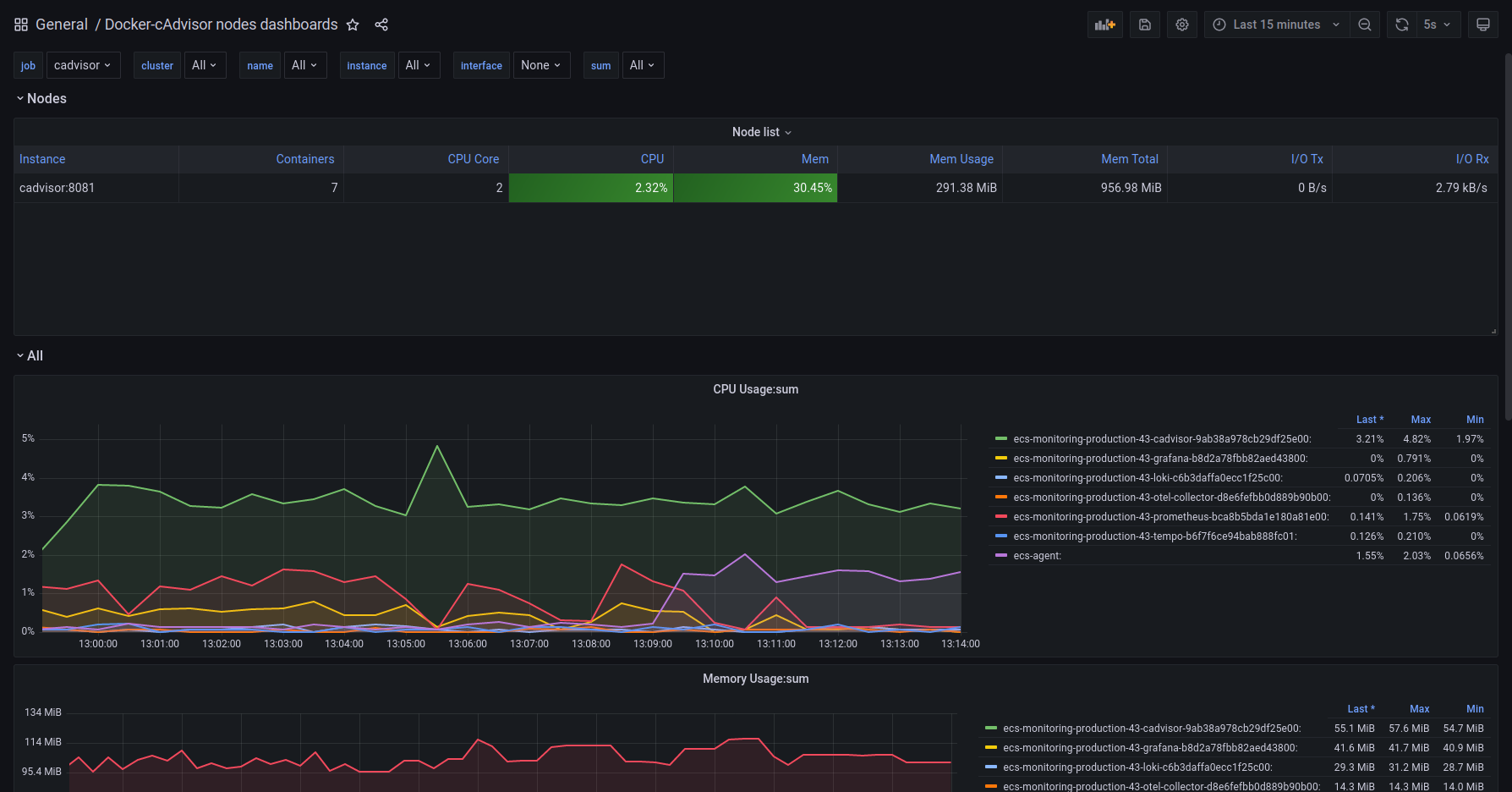This screenshot has height=792, width=1512.
Task: Star this dashboard as favorite
Action: [x=353, y=25]
